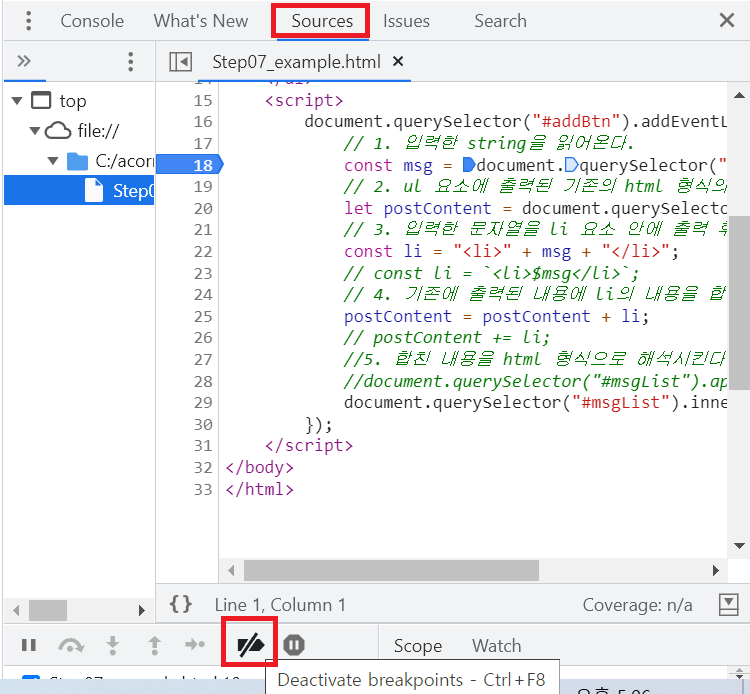Image resolution: width=750 pixels, height=694 pixels.
Task: Open the Watch pane tab
Action: [496, 646]
